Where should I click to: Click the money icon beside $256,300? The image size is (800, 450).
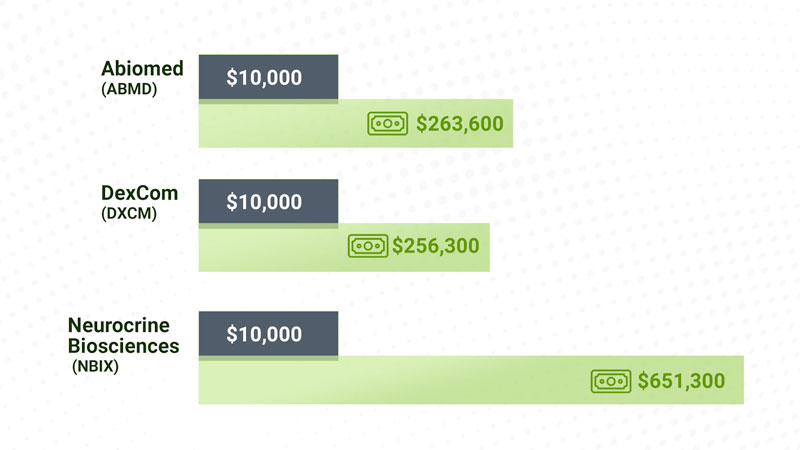click(368, 246)
